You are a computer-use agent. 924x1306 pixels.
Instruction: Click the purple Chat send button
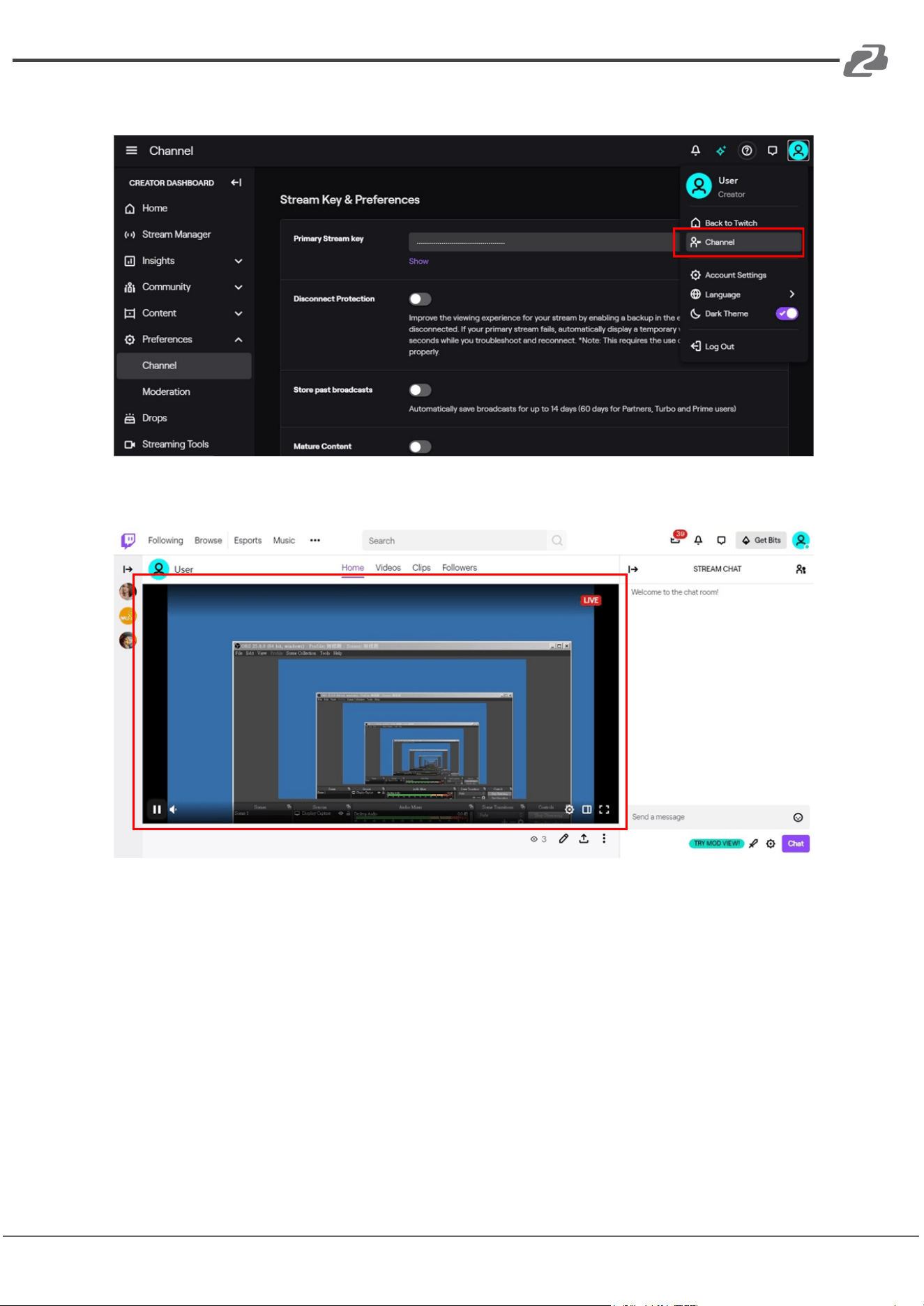(796, 843)
